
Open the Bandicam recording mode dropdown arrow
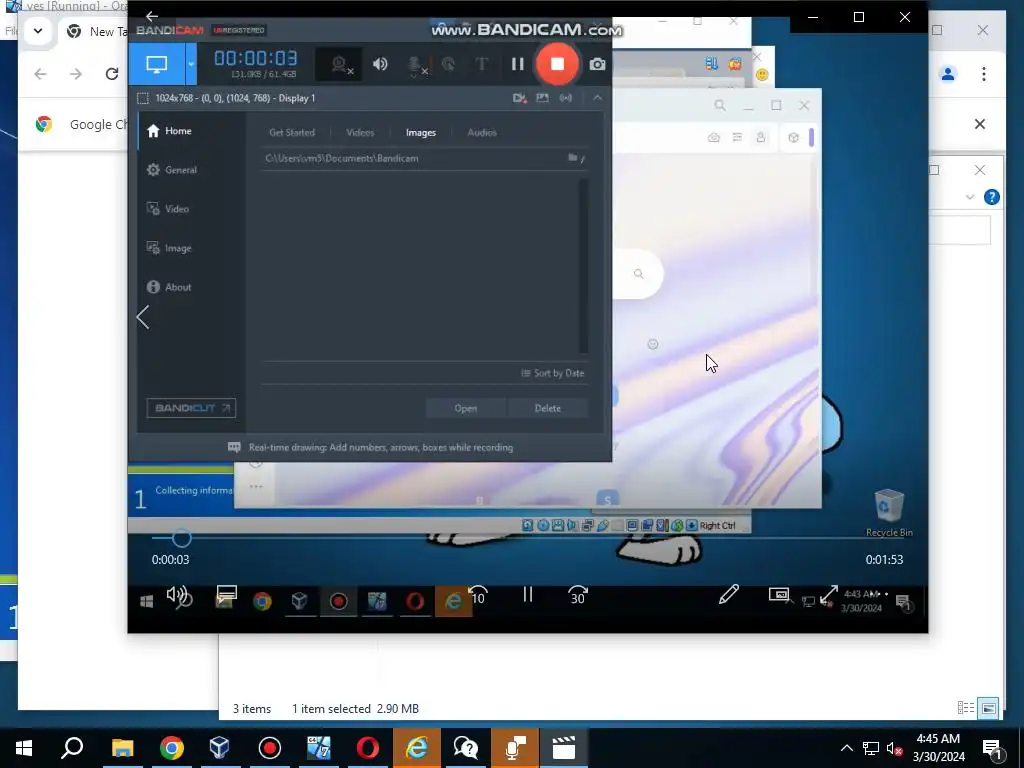(191, 64)
